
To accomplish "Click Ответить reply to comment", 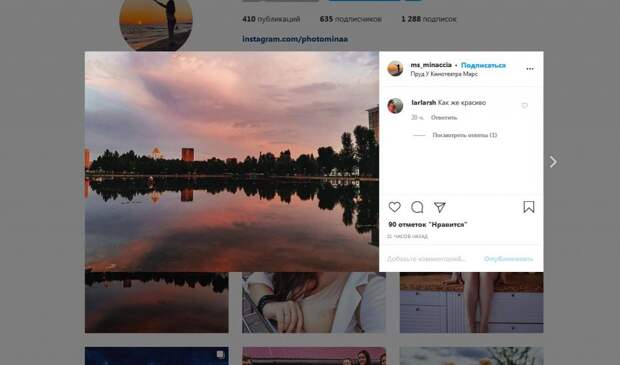I will (444, 117).
